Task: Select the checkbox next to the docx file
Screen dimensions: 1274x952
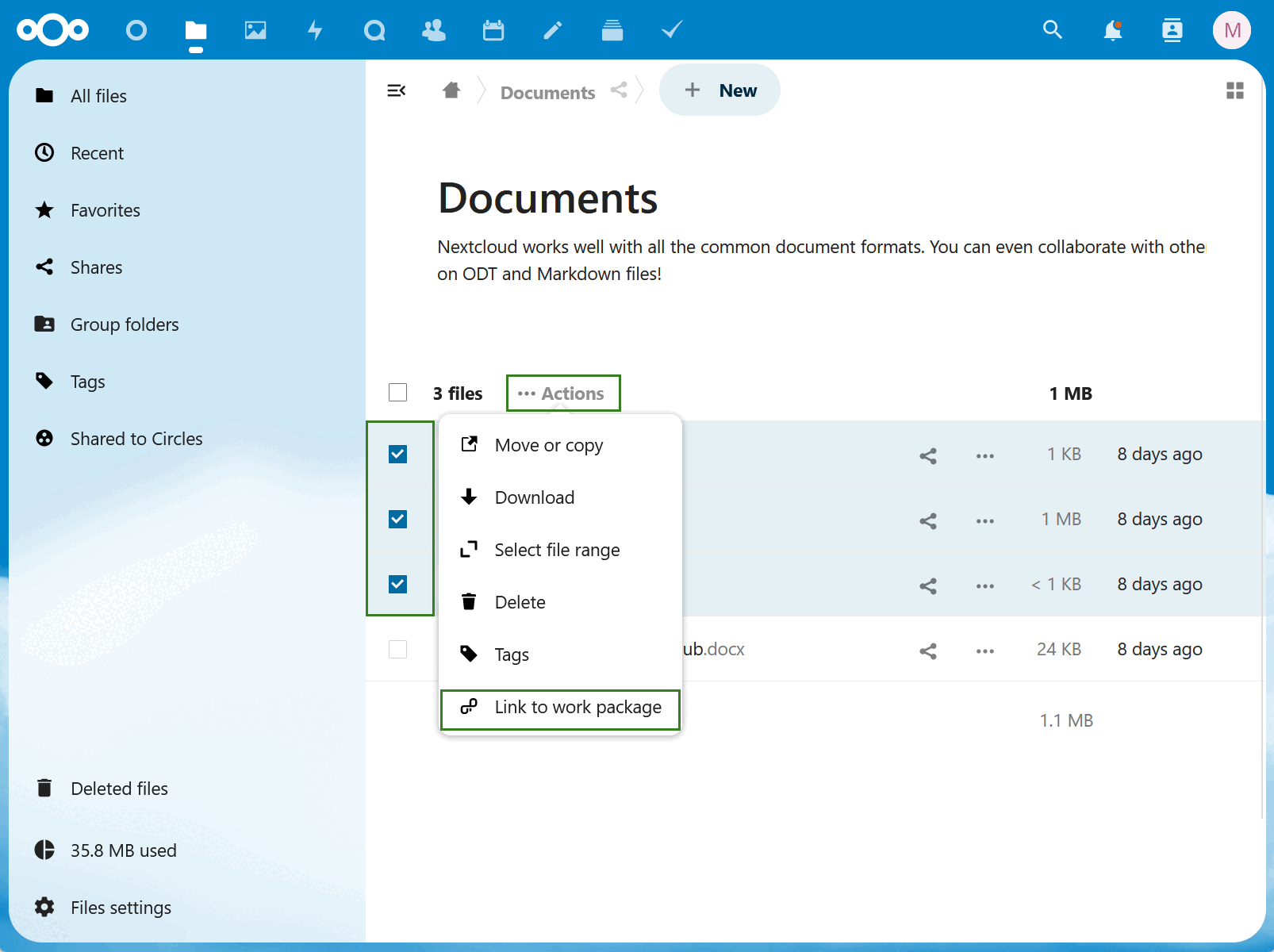Action: 397,649
